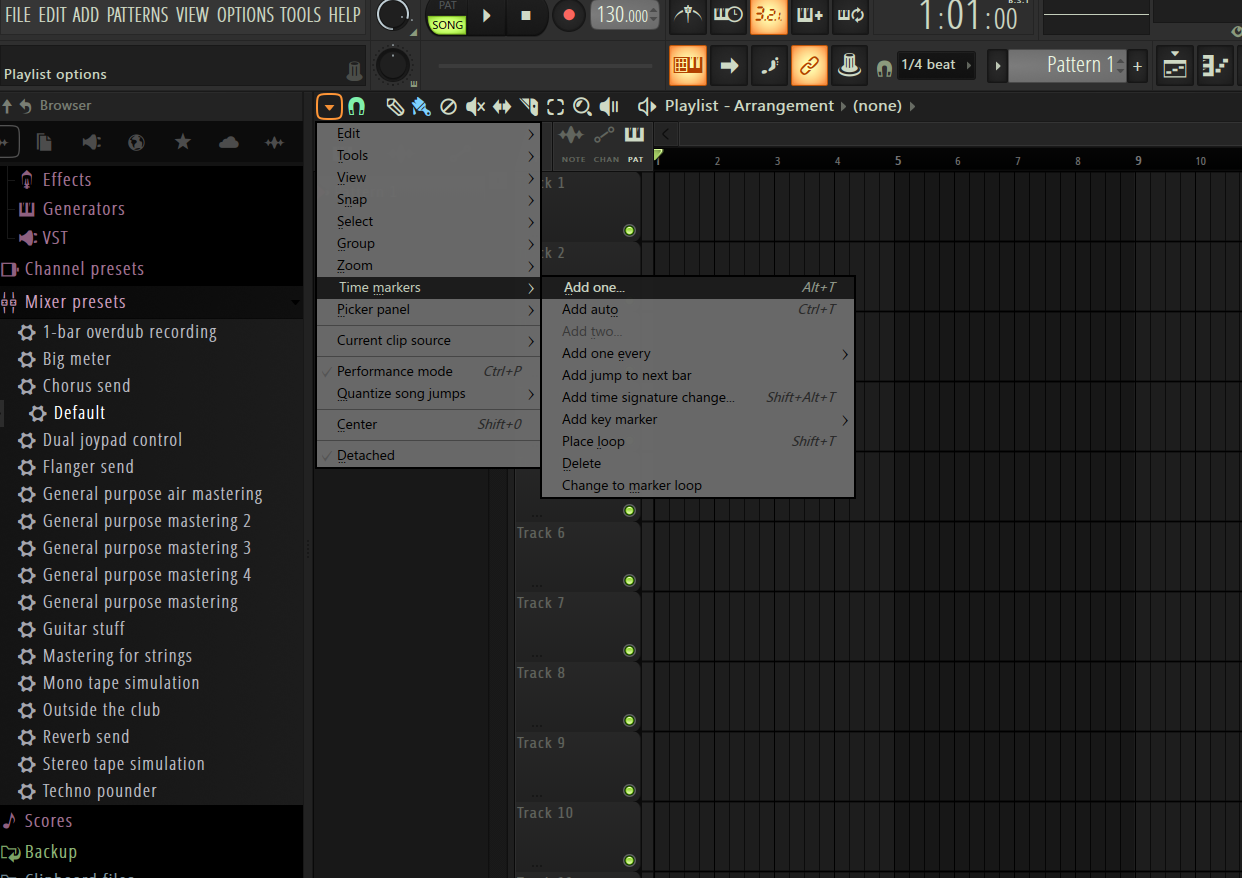1242x878 pixels.
Task: Open the HELP menu
Action: click(344, 15)
